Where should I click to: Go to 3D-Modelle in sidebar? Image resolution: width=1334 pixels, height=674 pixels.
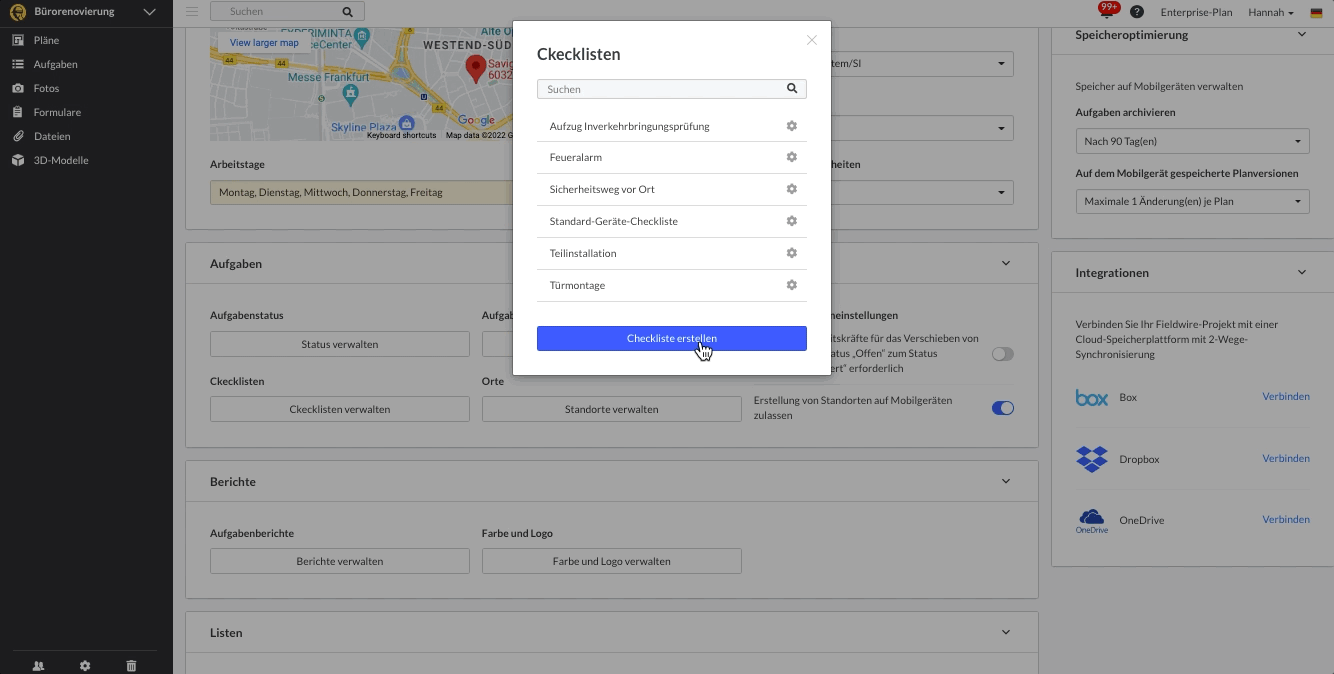(61, 160)
